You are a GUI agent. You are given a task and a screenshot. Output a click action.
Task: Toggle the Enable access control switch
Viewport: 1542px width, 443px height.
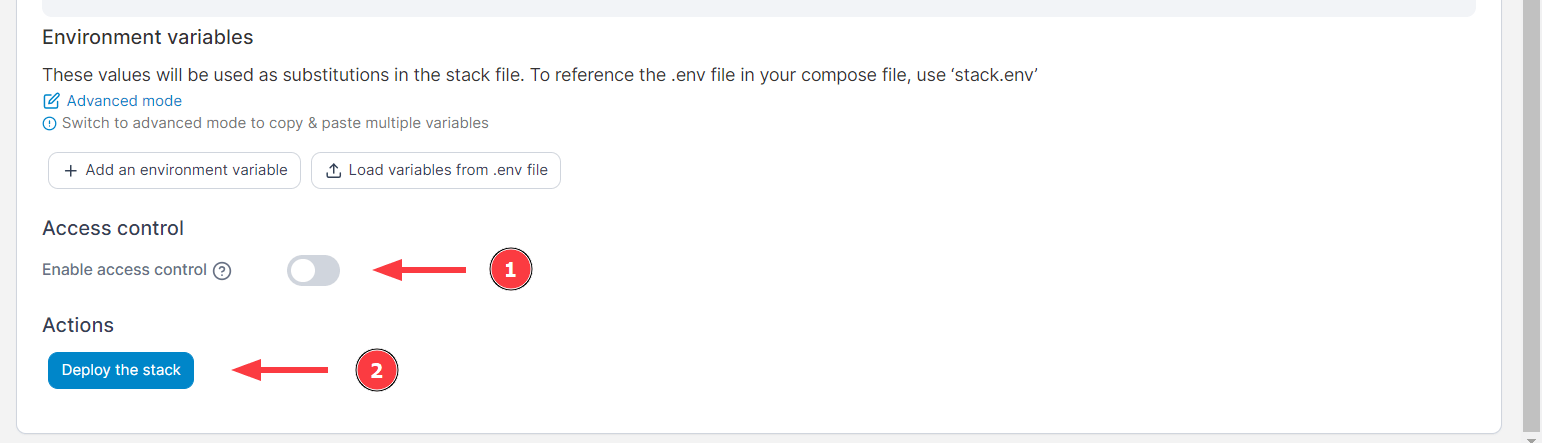coord(313,270)
